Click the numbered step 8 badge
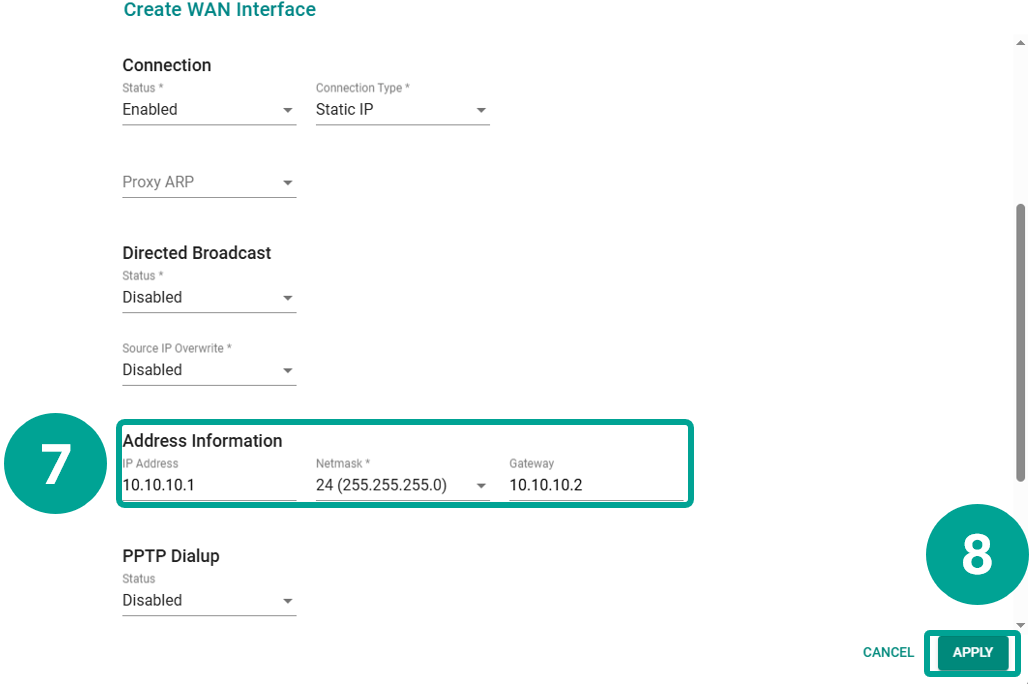The width and height of the screenshot is (1035, 684). point(976,554)
